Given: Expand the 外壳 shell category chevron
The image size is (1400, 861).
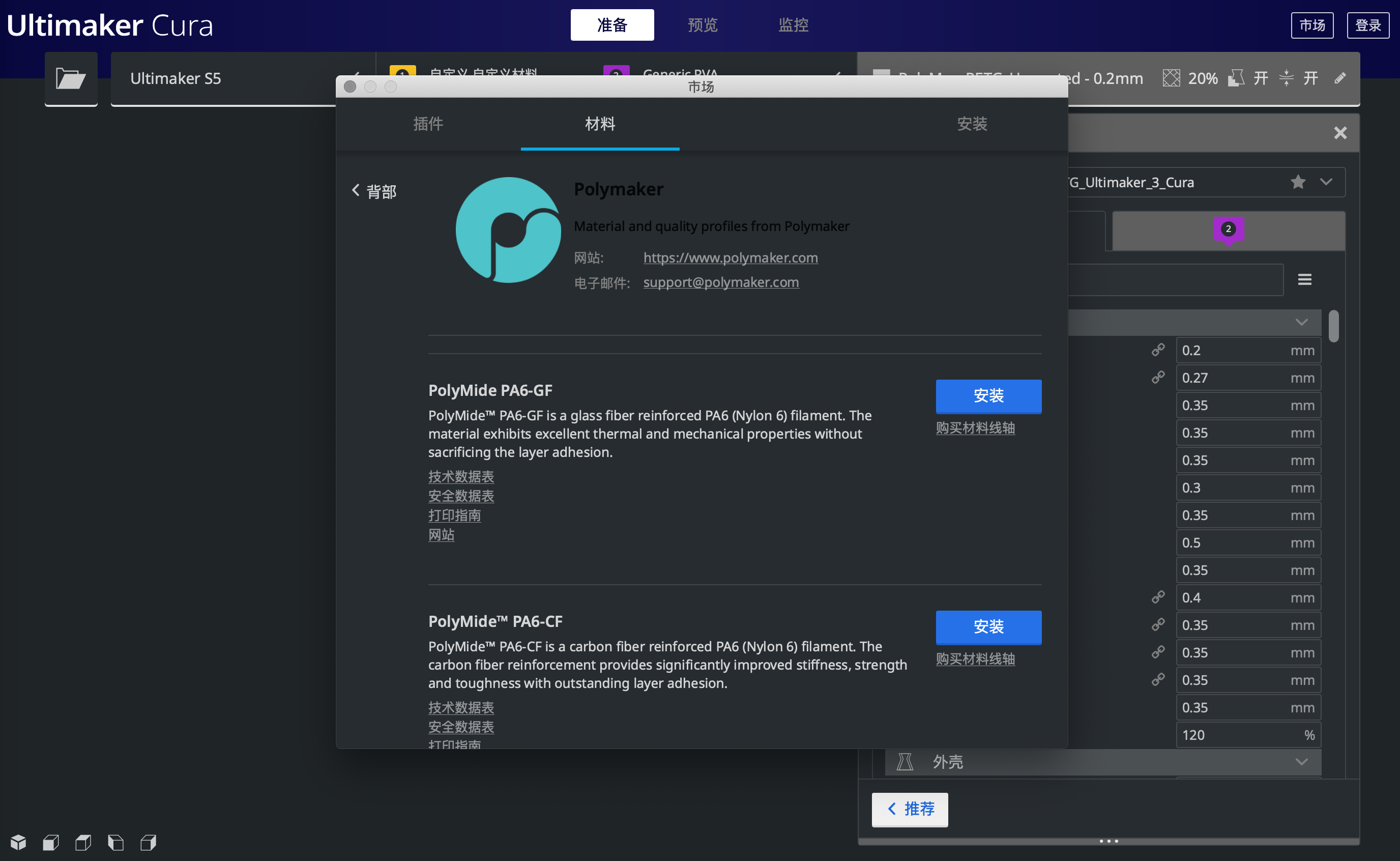Looking at the screenshot, I should point(1301,762).
